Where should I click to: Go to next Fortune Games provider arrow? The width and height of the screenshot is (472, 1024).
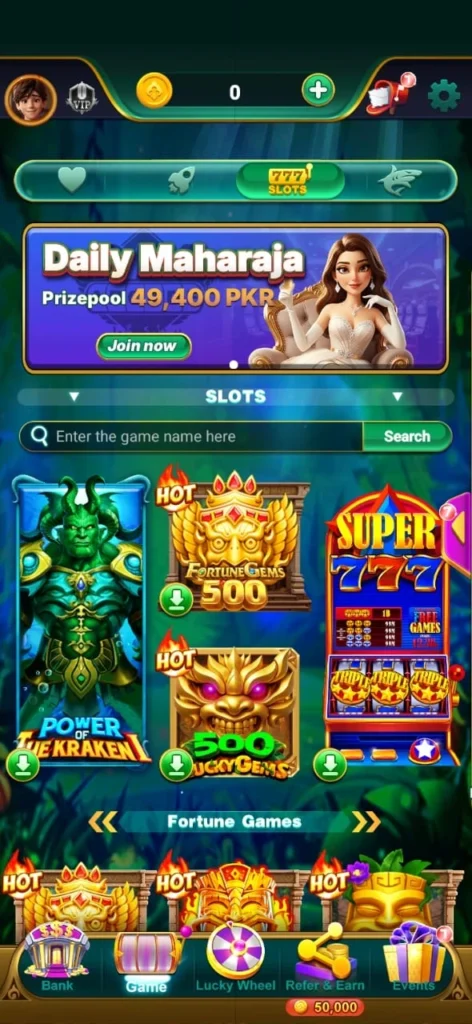(x=366, y=822)
